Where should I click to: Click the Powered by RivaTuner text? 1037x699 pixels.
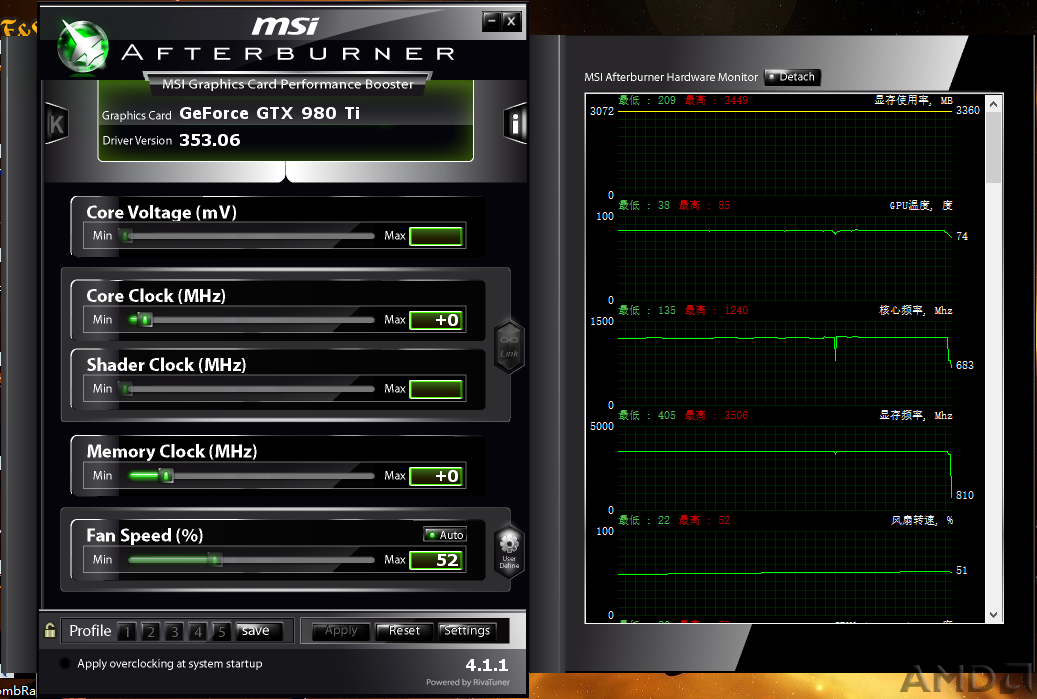point(468,682)
